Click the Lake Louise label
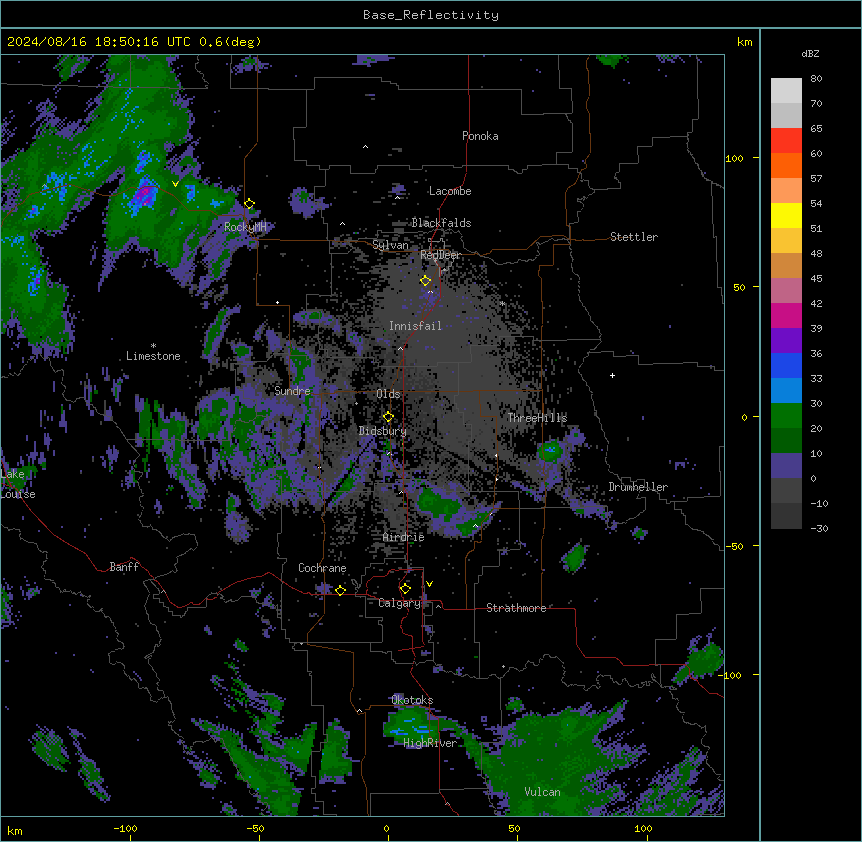 point(18,484)
